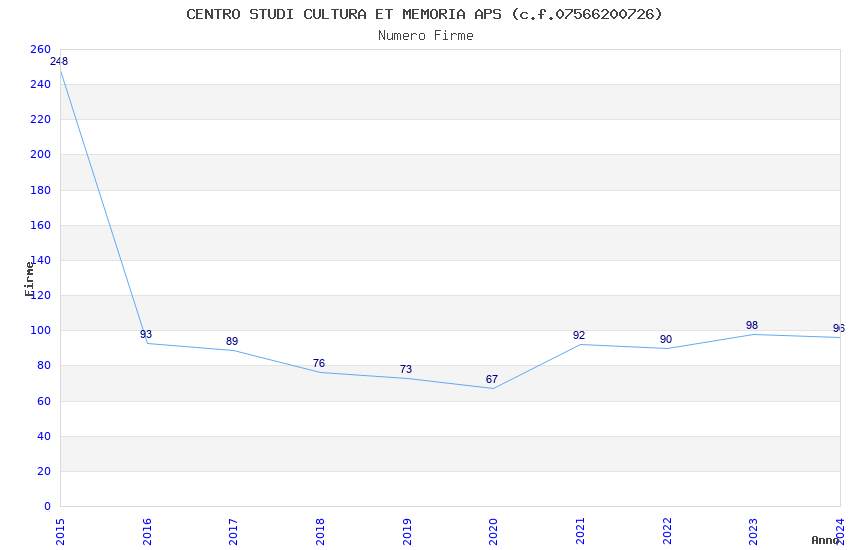The width and height of the screenshot is (850, 550).
Task: Click the subtitle Numero Firme
Action: 426,36
